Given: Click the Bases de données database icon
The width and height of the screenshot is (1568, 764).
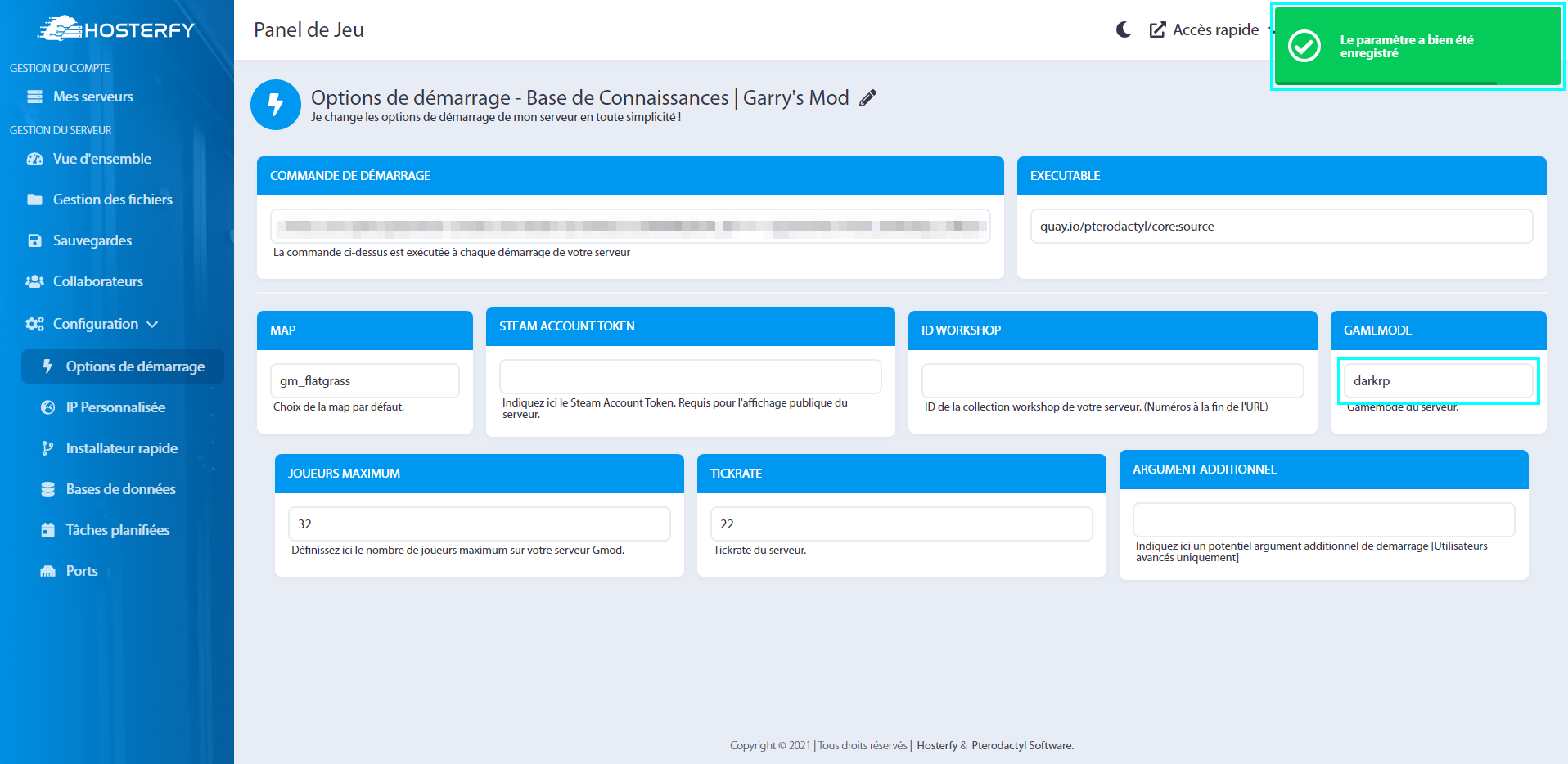Looking at the screenshot, I should click(47, 489).
